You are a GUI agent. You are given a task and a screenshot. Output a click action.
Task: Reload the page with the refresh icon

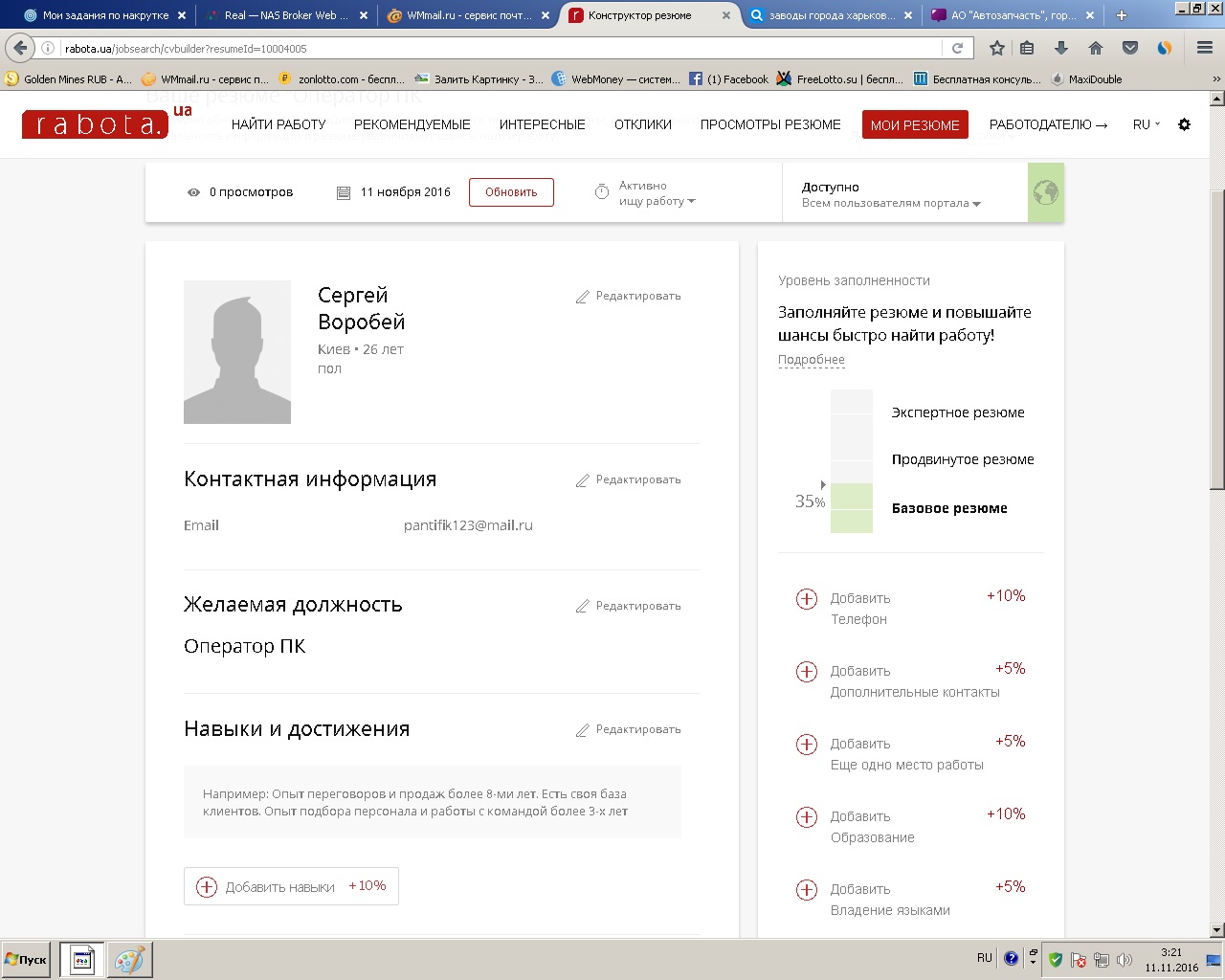(957, 48)
